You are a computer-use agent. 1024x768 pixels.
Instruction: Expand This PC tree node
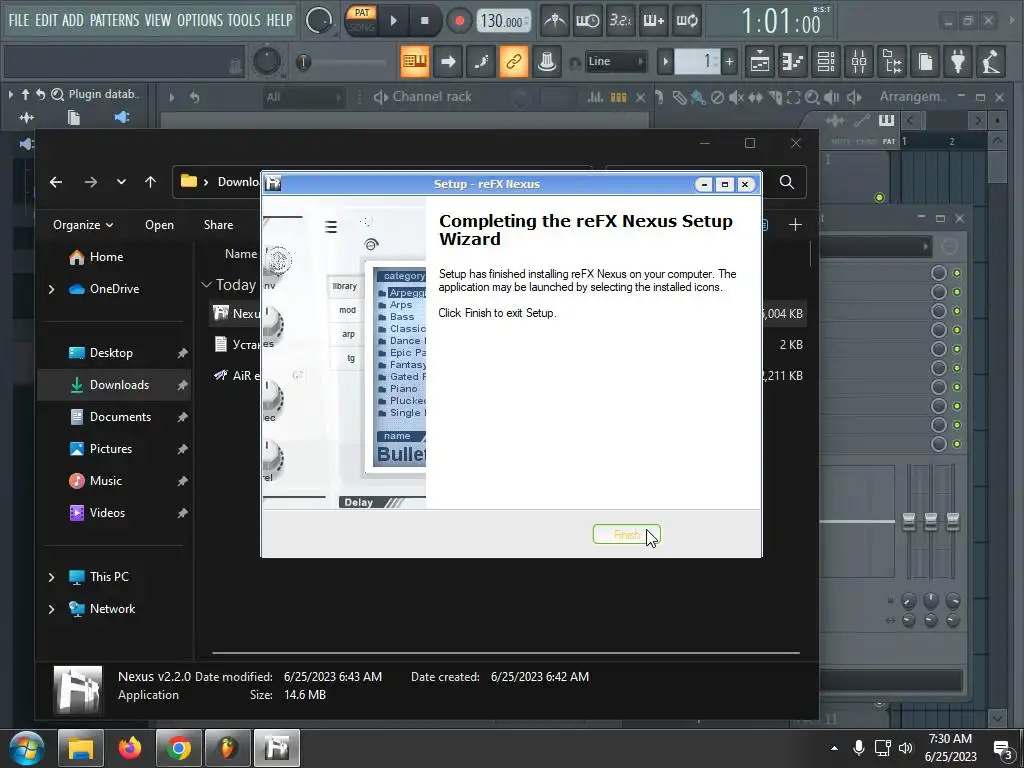(51, 577)
